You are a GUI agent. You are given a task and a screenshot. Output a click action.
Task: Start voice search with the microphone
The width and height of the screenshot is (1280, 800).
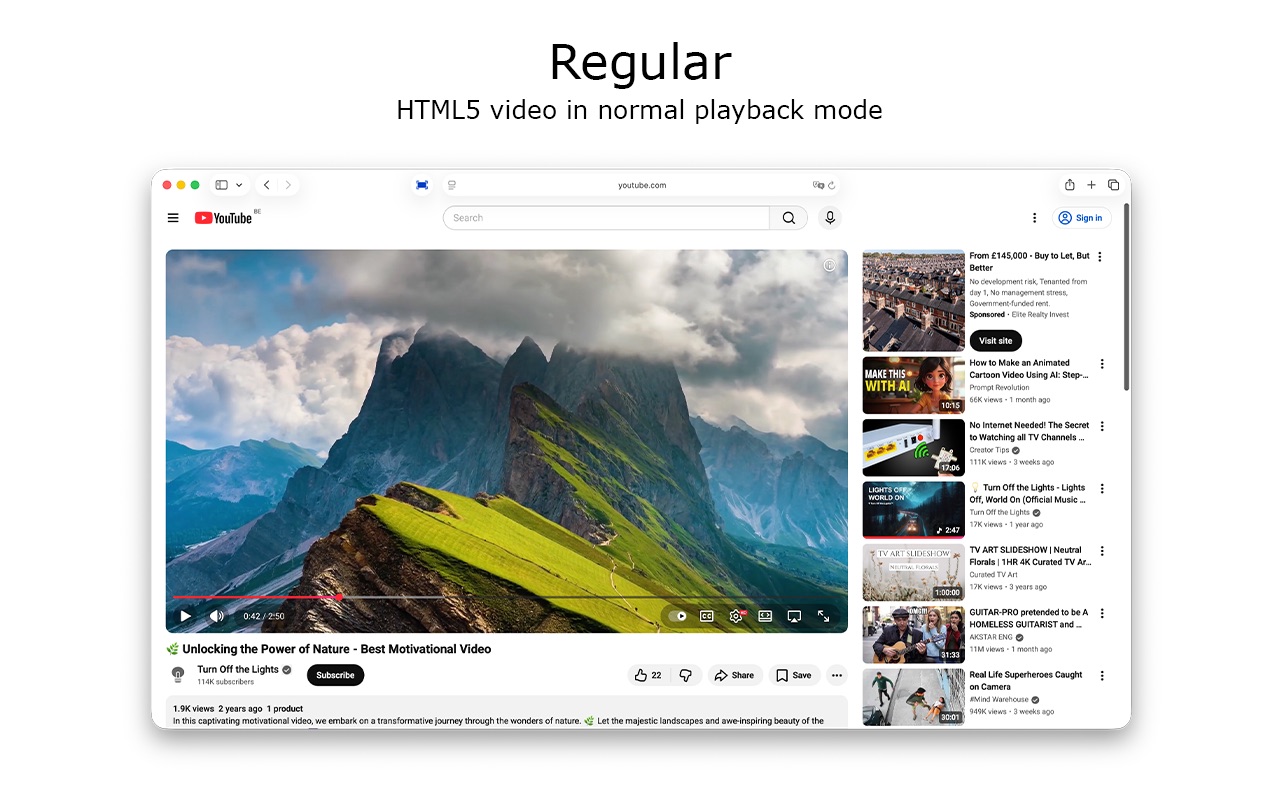[830, 218]
